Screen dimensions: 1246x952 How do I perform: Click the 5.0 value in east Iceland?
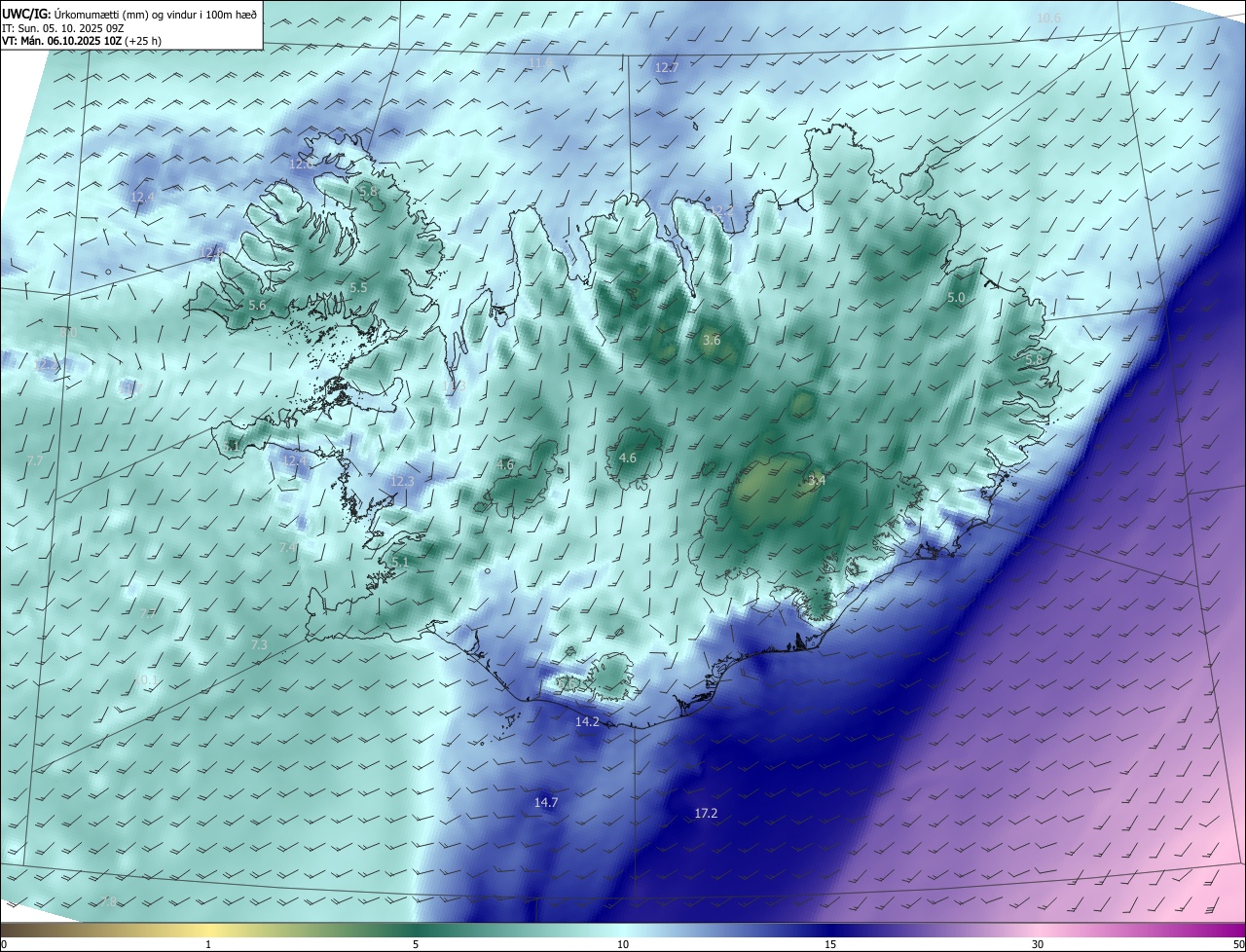956,298
